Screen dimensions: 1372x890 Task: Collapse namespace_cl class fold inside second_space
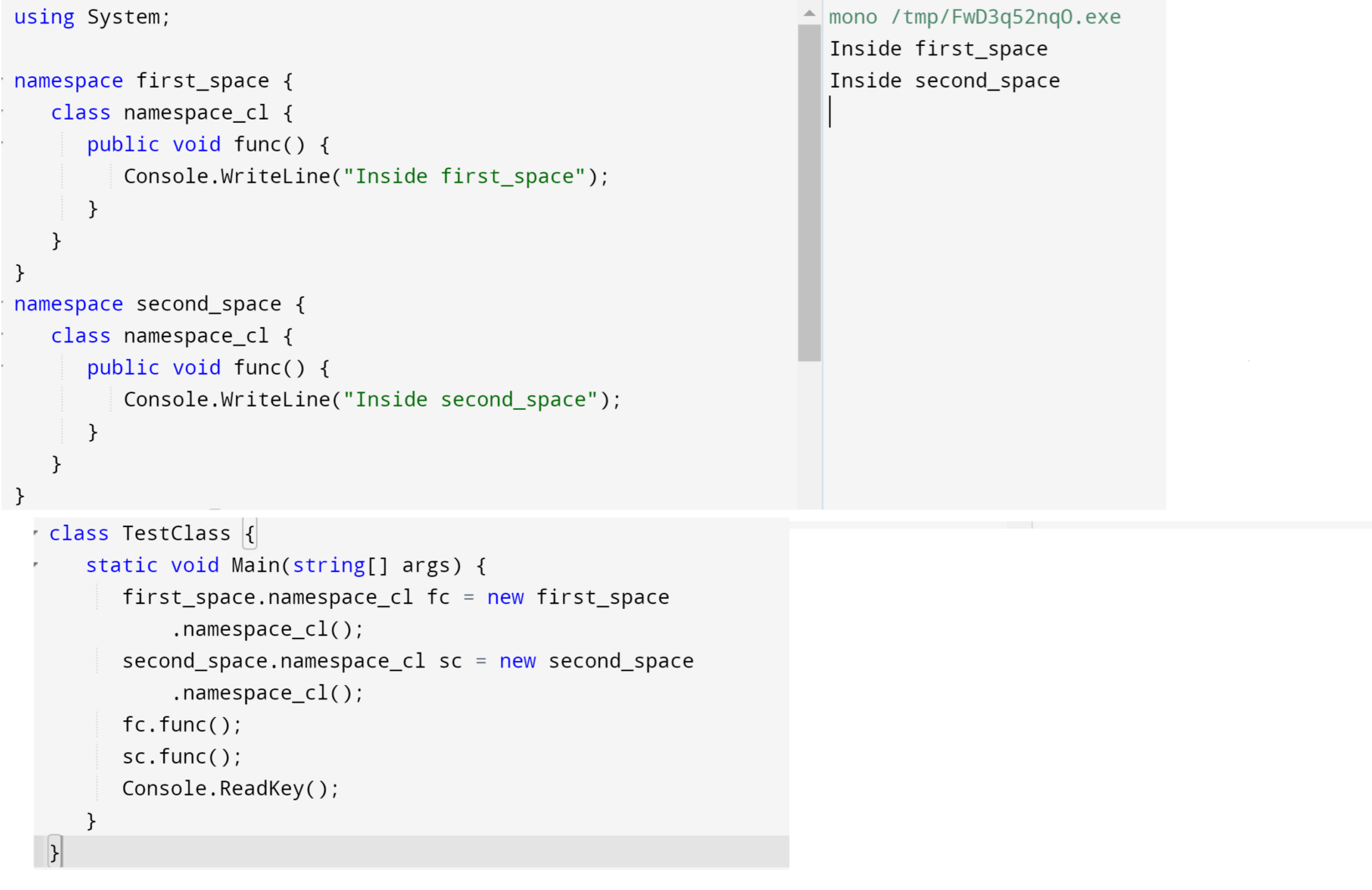[x=3, y=335]
